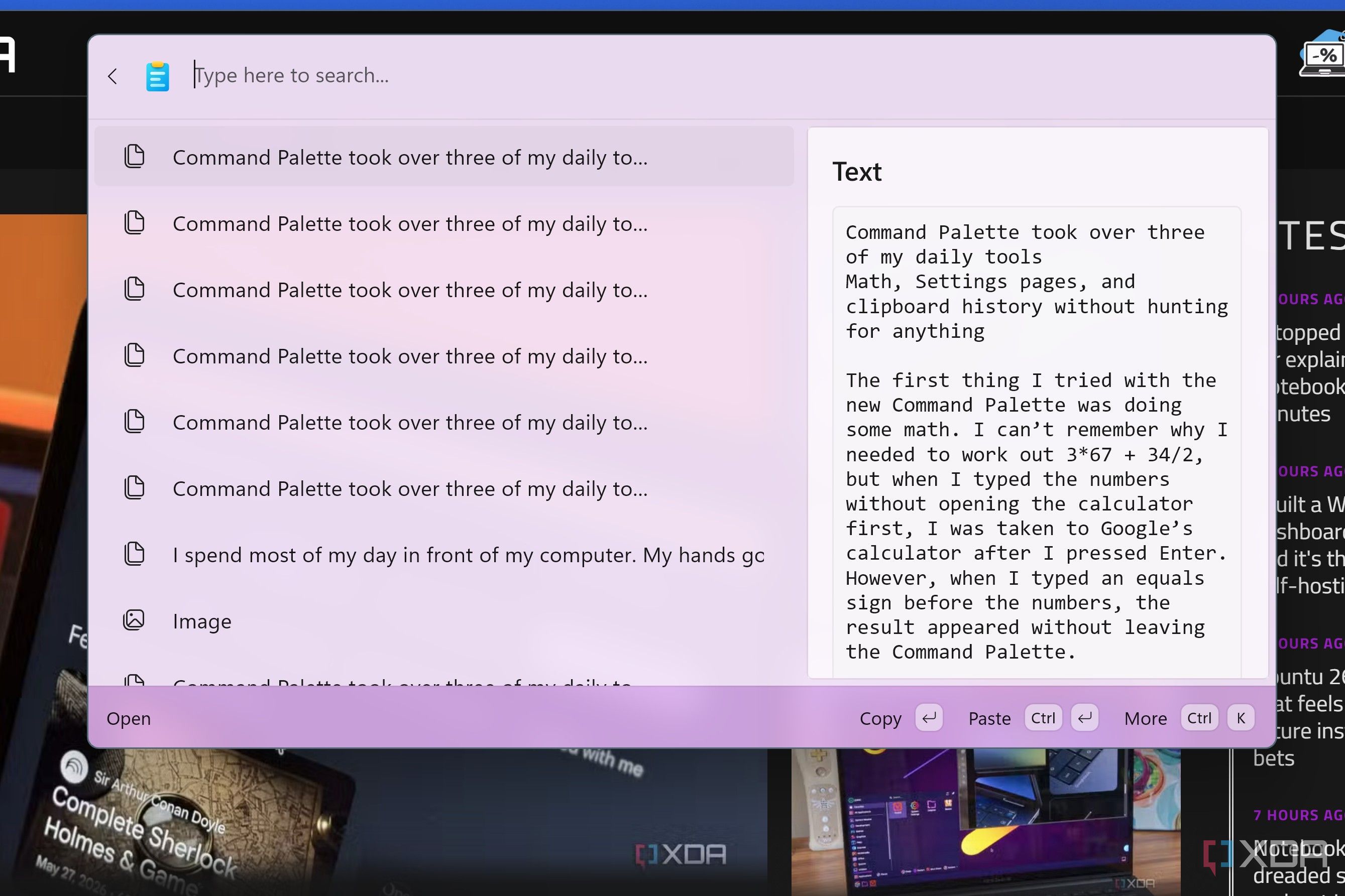Click the K key hint beside More
The height and width of the screenshot is (896, 1345).
click(1241, 718)
